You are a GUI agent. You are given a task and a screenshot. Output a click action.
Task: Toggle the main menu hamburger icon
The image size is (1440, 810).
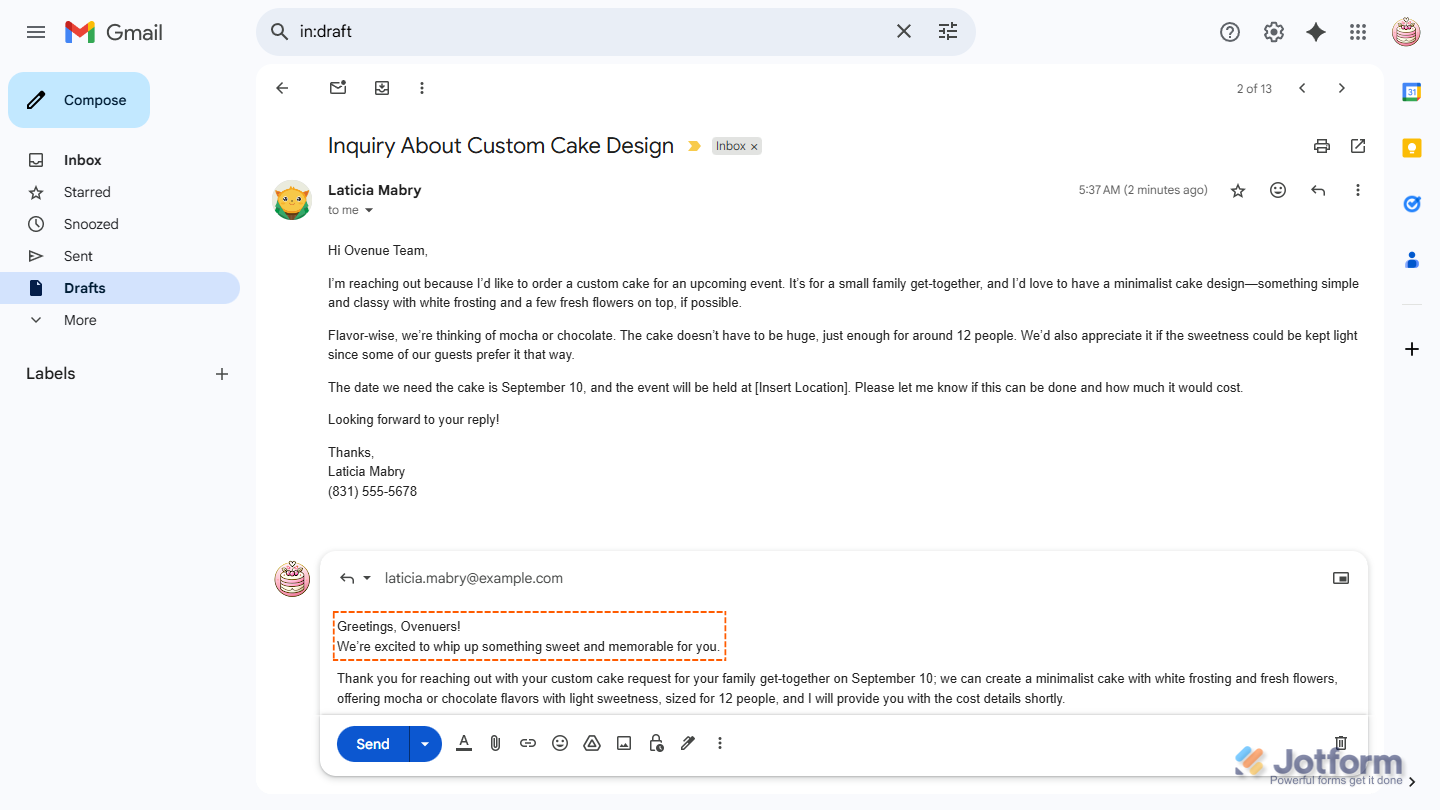click(x=36, y=32)
